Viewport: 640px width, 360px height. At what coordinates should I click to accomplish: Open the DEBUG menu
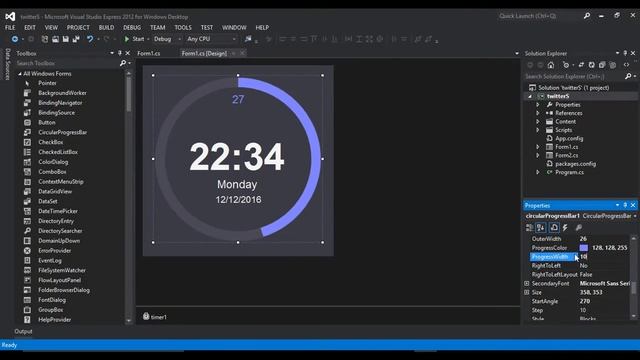point(132,27)
